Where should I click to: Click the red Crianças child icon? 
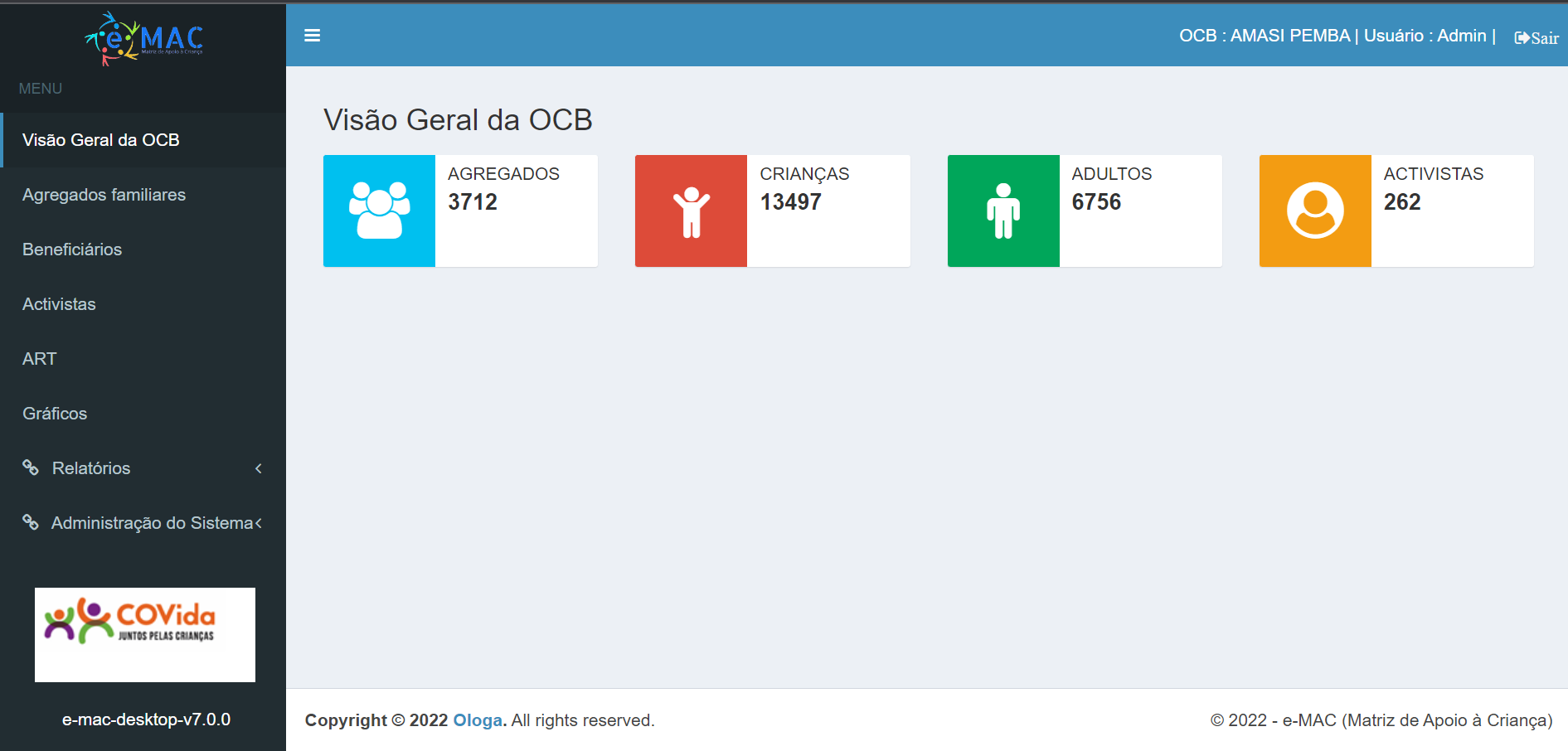(691, 211)
